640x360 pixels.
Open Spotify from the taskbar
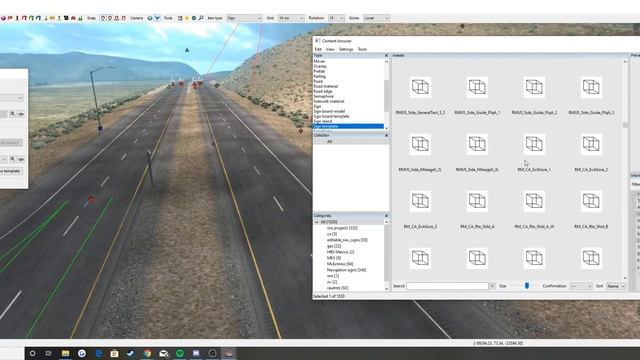tap(180, 353)
